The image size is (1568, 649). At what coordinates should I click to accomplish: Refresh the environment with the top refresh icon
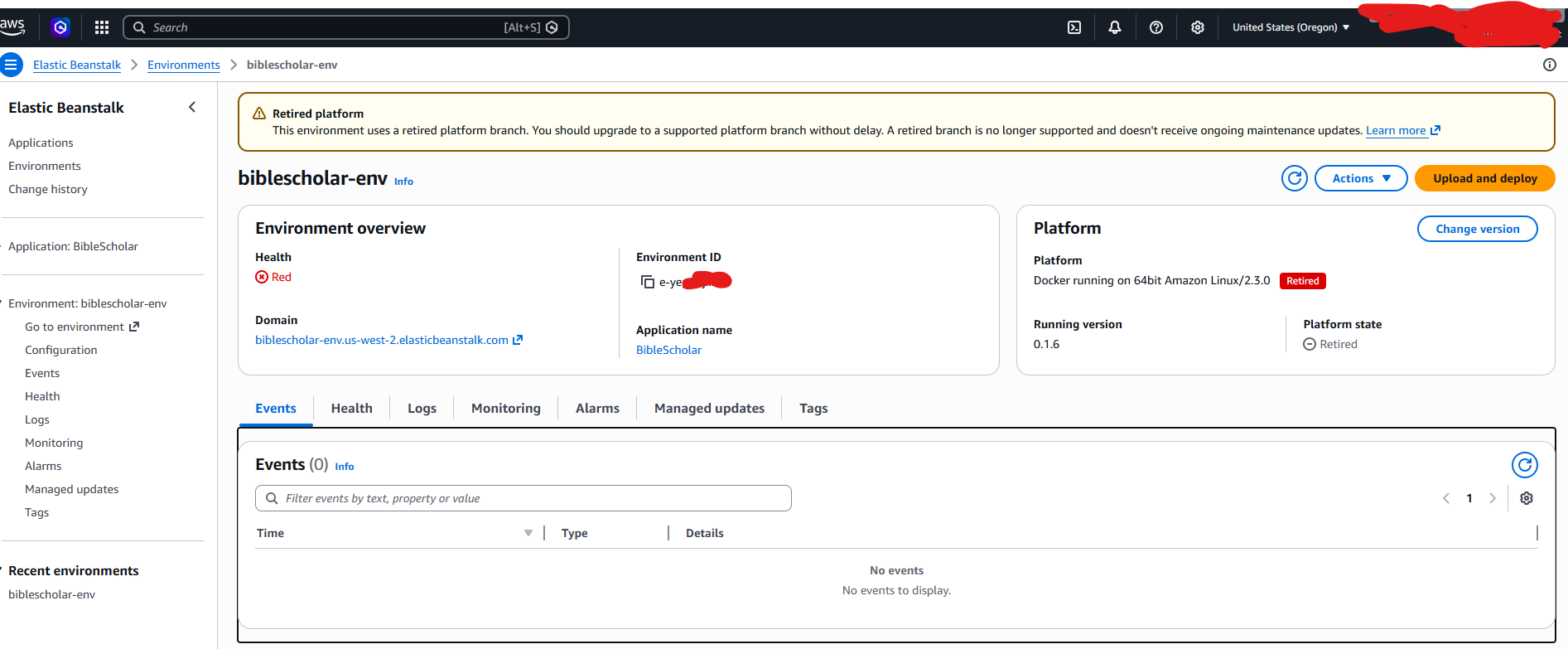[1295, 178]
